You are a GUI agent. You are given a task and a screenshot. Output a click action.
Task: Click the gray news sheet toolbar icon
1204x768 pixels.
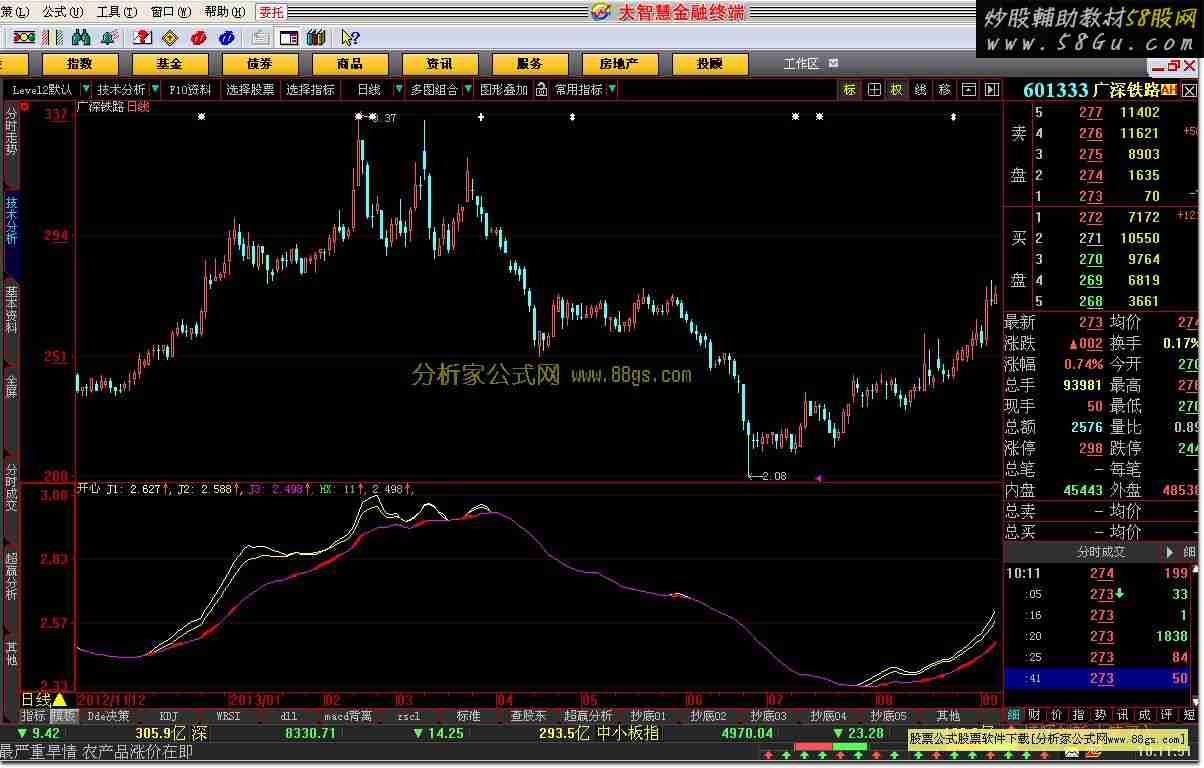pos(260,37)
